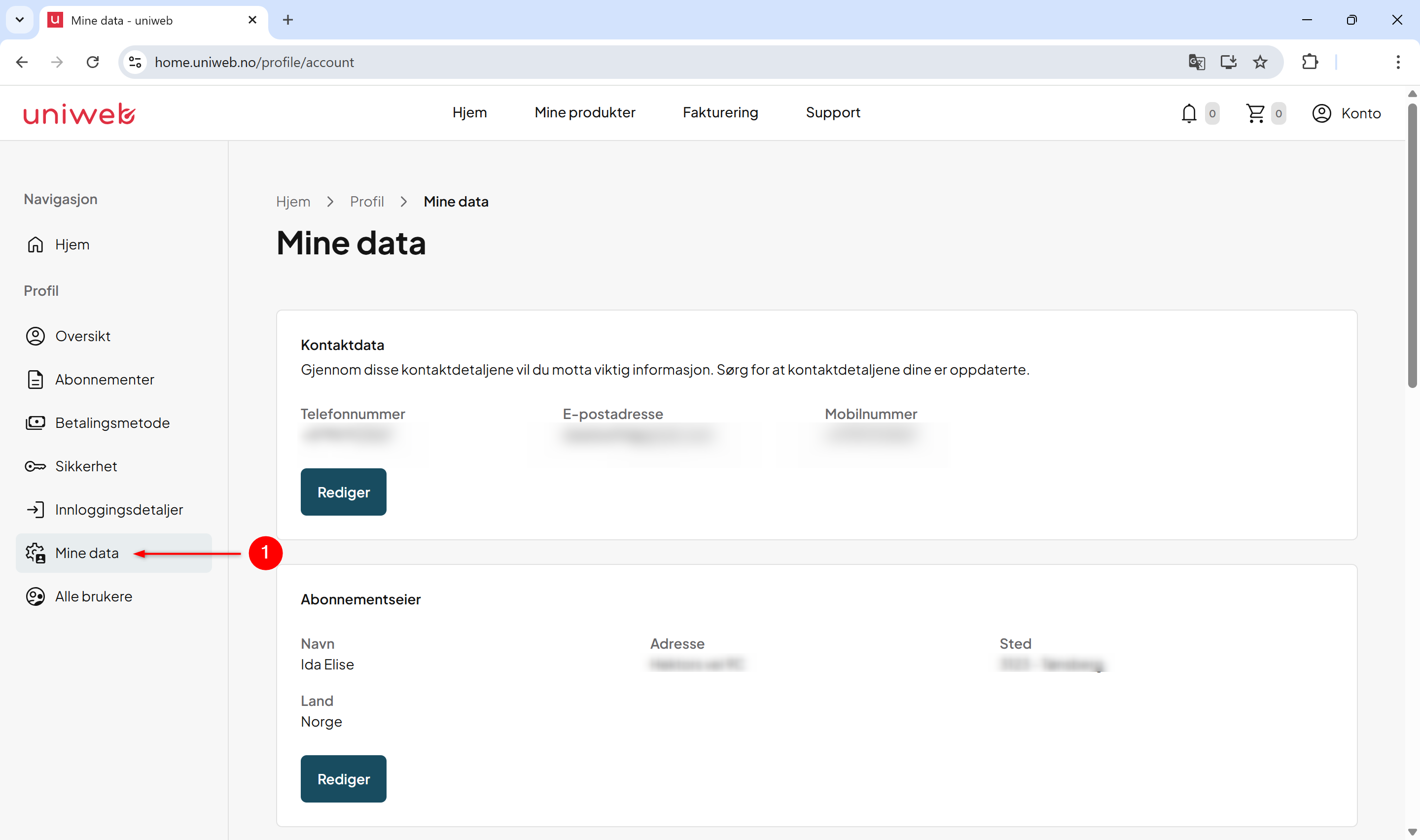Click the cart count badge
This screenshot has height=840, width=1420.
click(1278, 113)
